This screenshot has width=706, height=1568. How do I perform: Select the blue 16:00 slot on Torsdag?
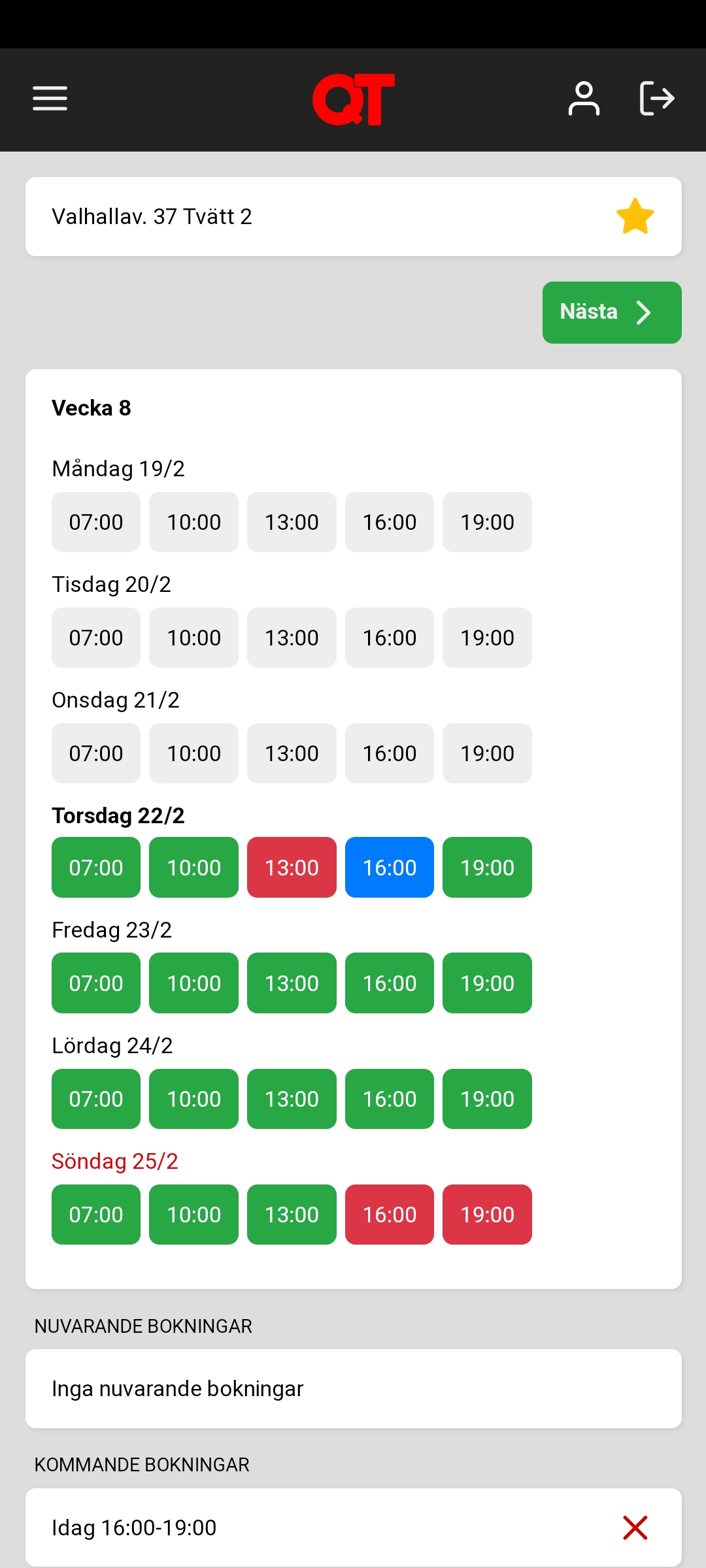(390, 868)
